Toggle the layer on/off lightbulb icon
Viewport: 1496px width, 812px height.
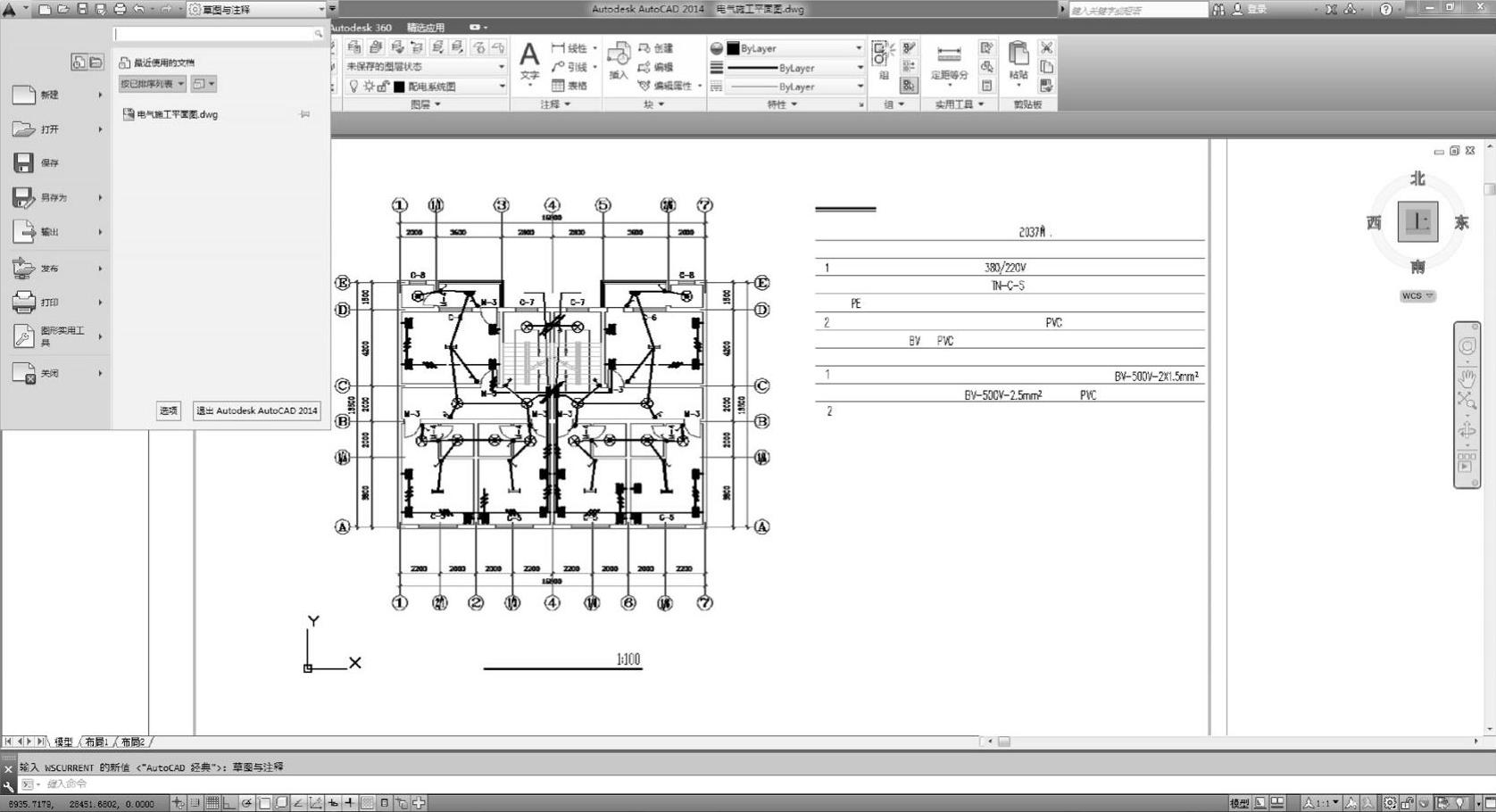(353, 86)
